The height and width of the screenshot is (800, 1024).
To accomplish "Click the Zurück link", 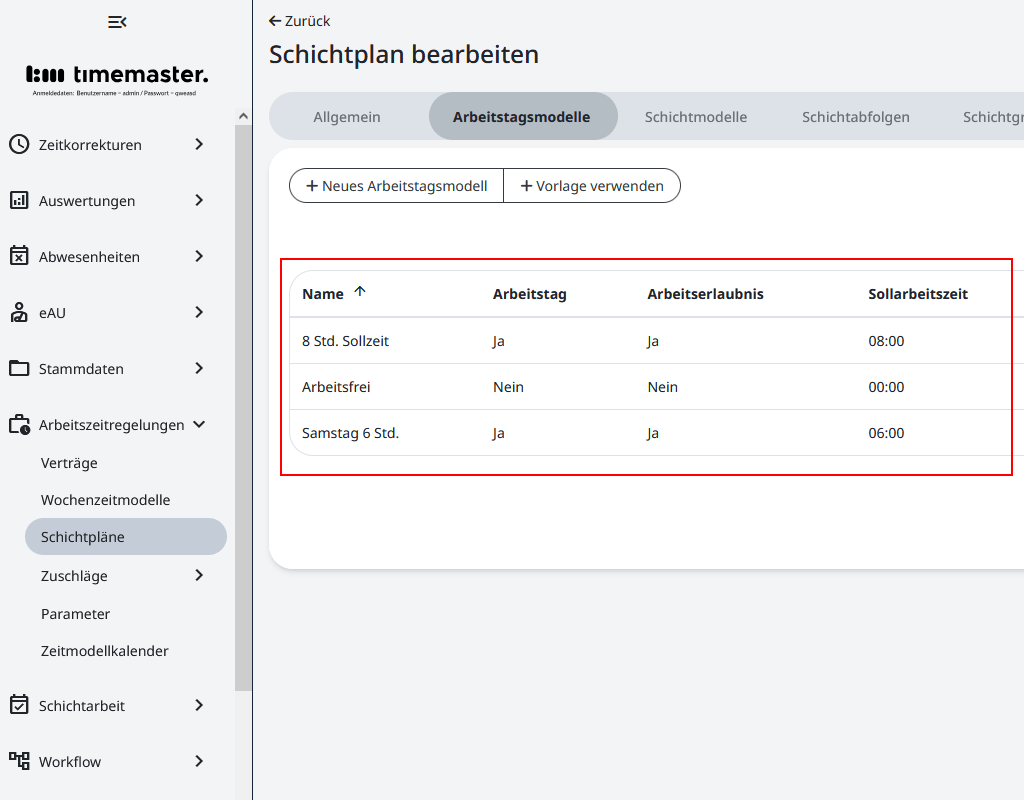I will pos(298,20).
